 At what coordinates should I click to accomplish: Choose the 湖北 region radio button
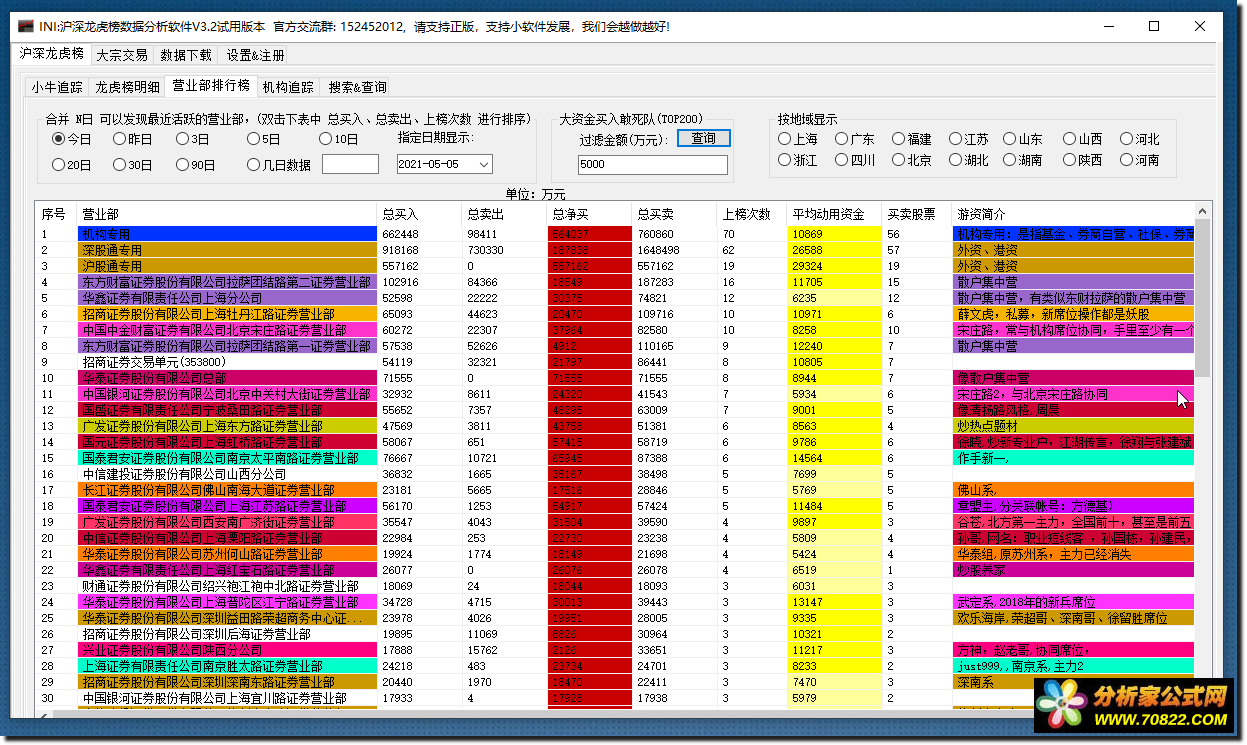tap(968, 159)
